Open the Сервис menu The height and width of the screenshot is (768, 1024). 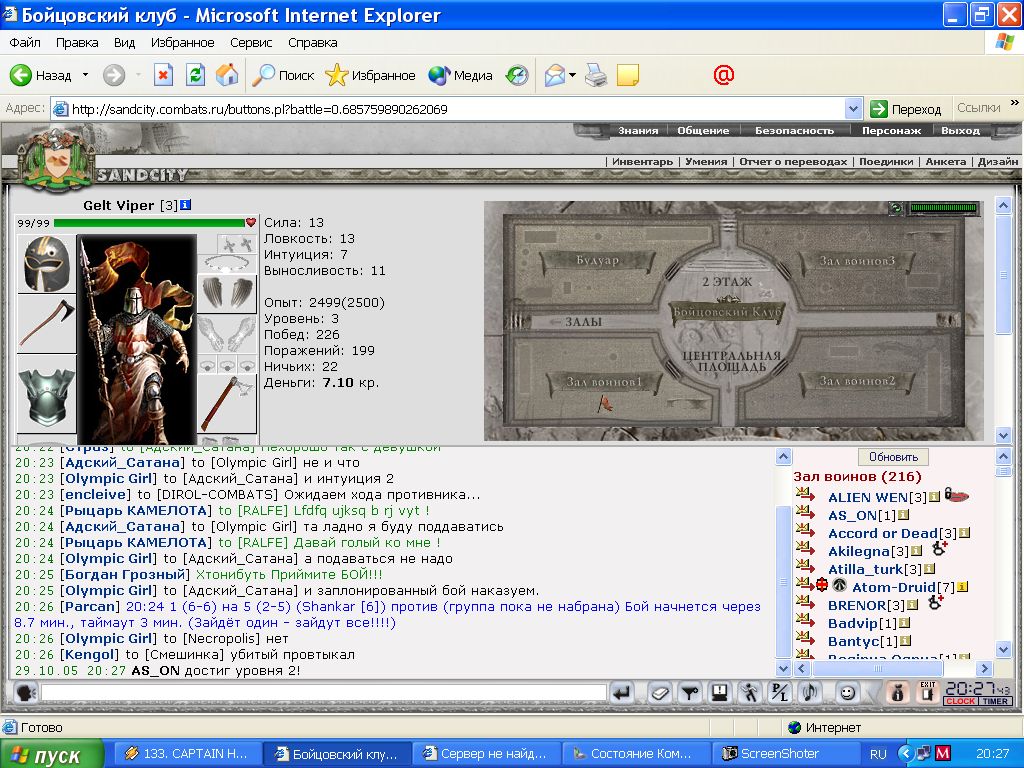tap(251, 42)
